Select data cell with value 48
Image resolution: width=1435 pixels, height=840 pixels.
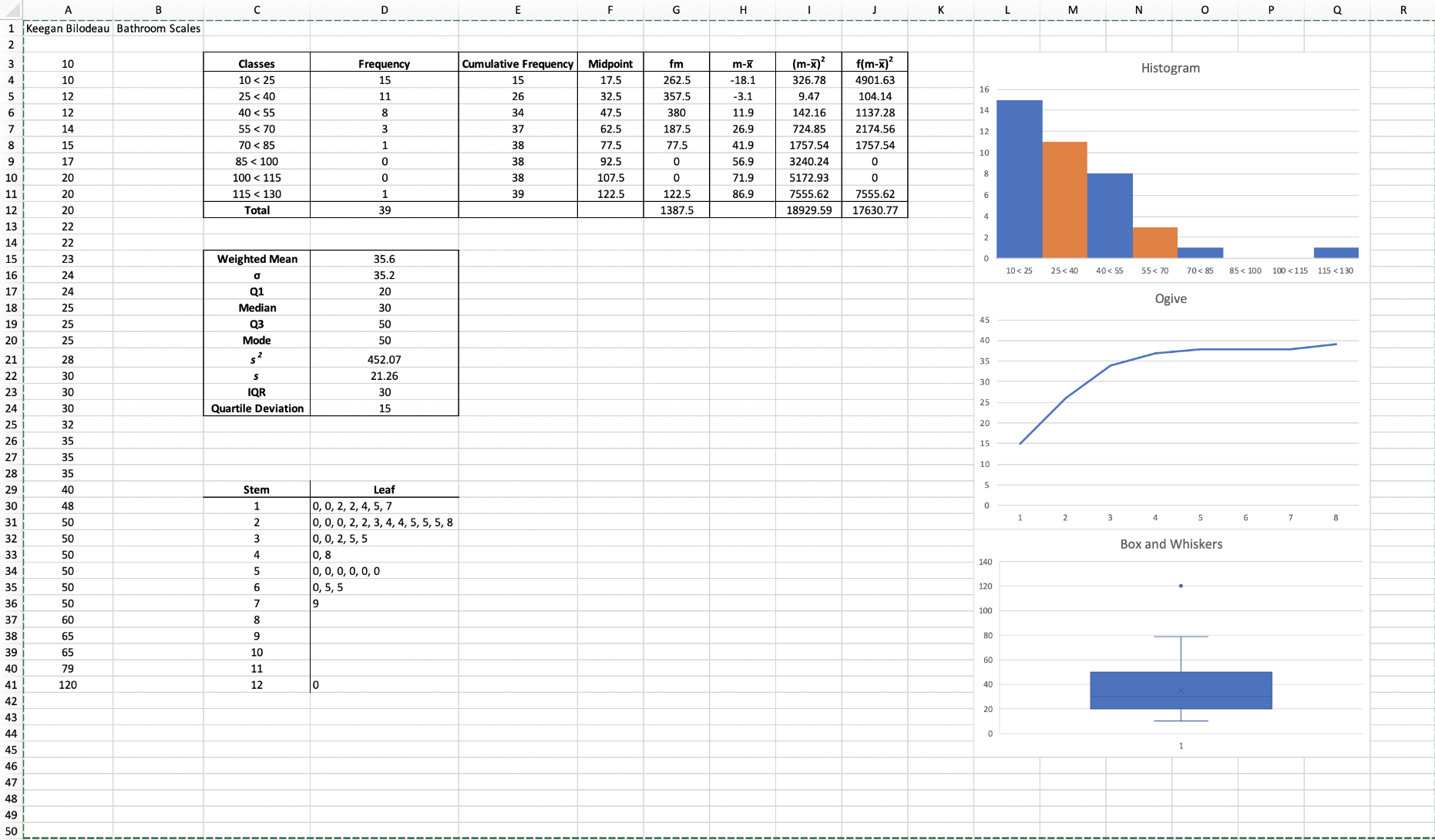(x=68, y=506)
